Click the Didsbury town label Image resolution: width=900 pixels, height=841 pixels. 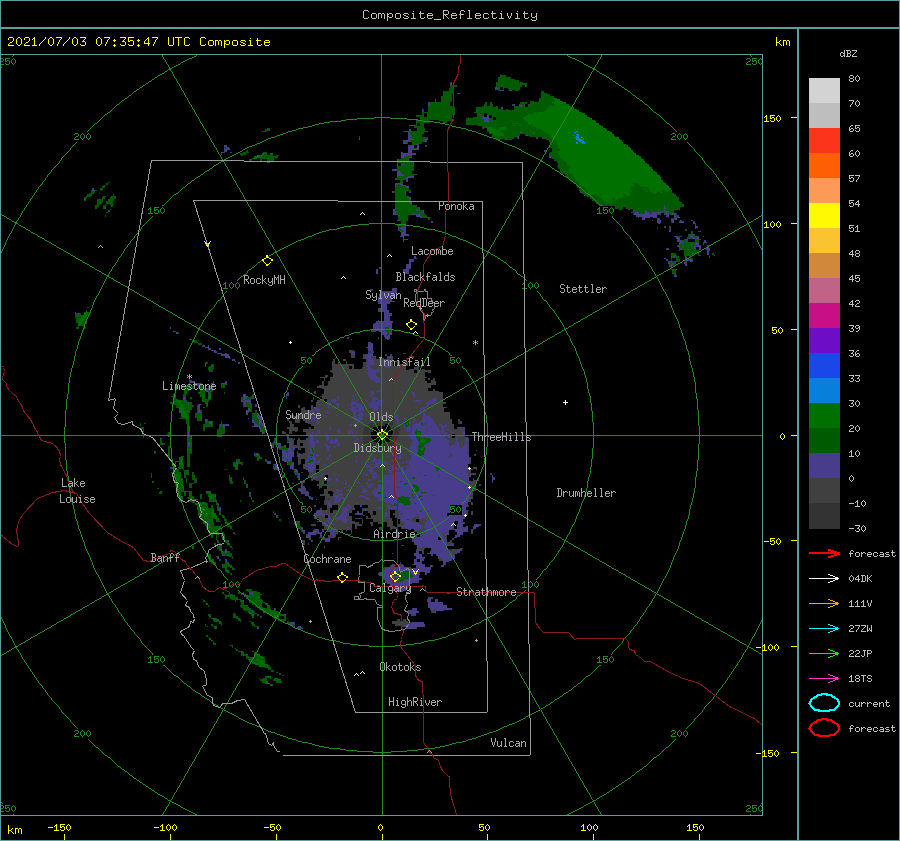(x=378, y=448)
